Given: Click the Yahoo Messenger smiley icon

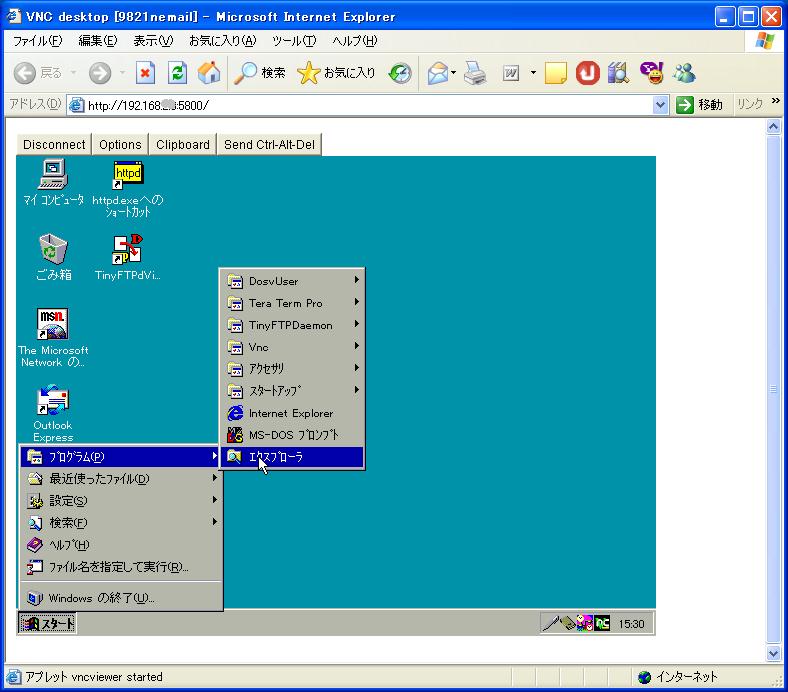Looking at the screenshot, I should pos(652,73).
